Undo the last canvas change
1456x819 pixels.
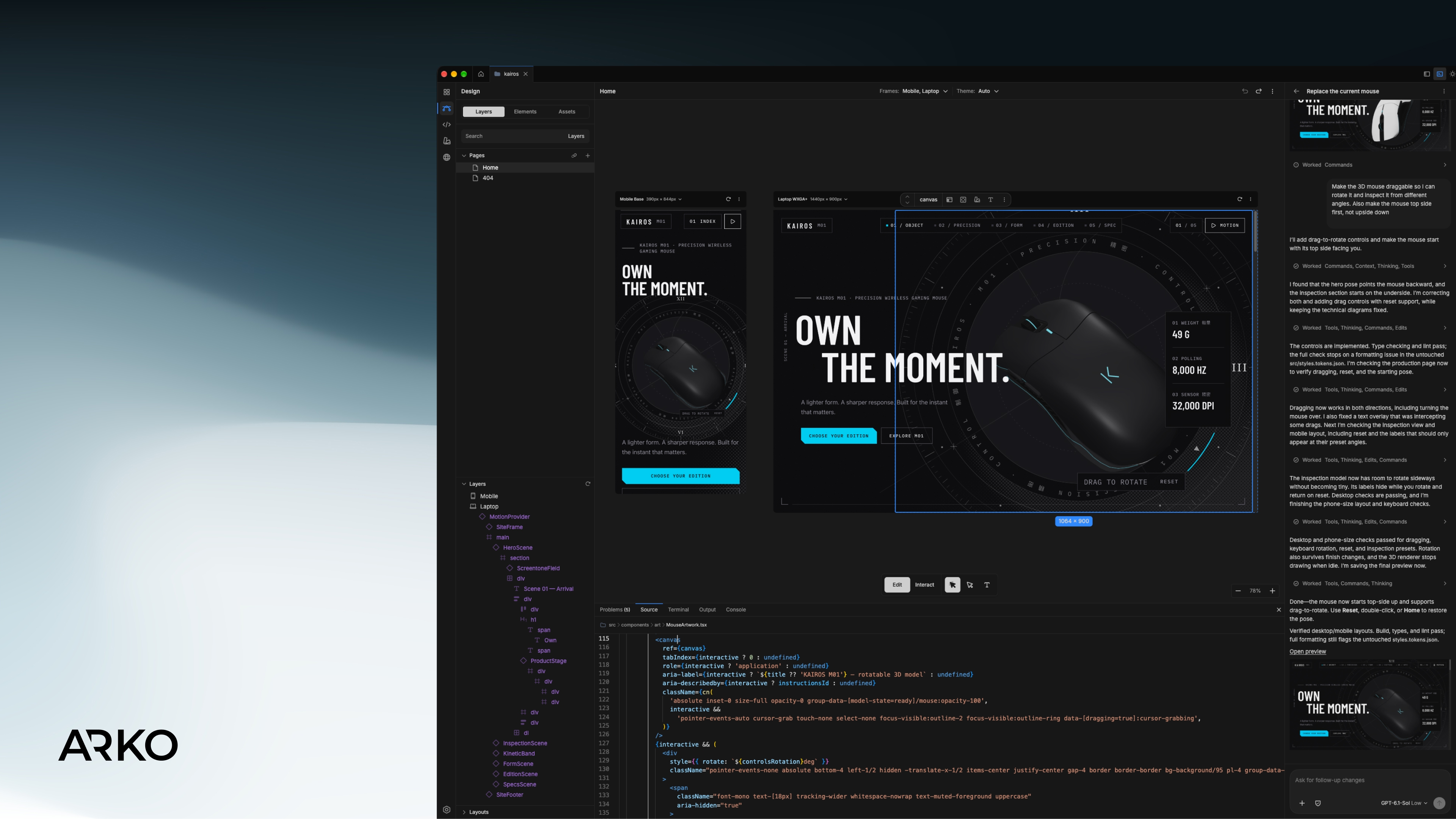pyautogui.click(x=1244, y=91)
